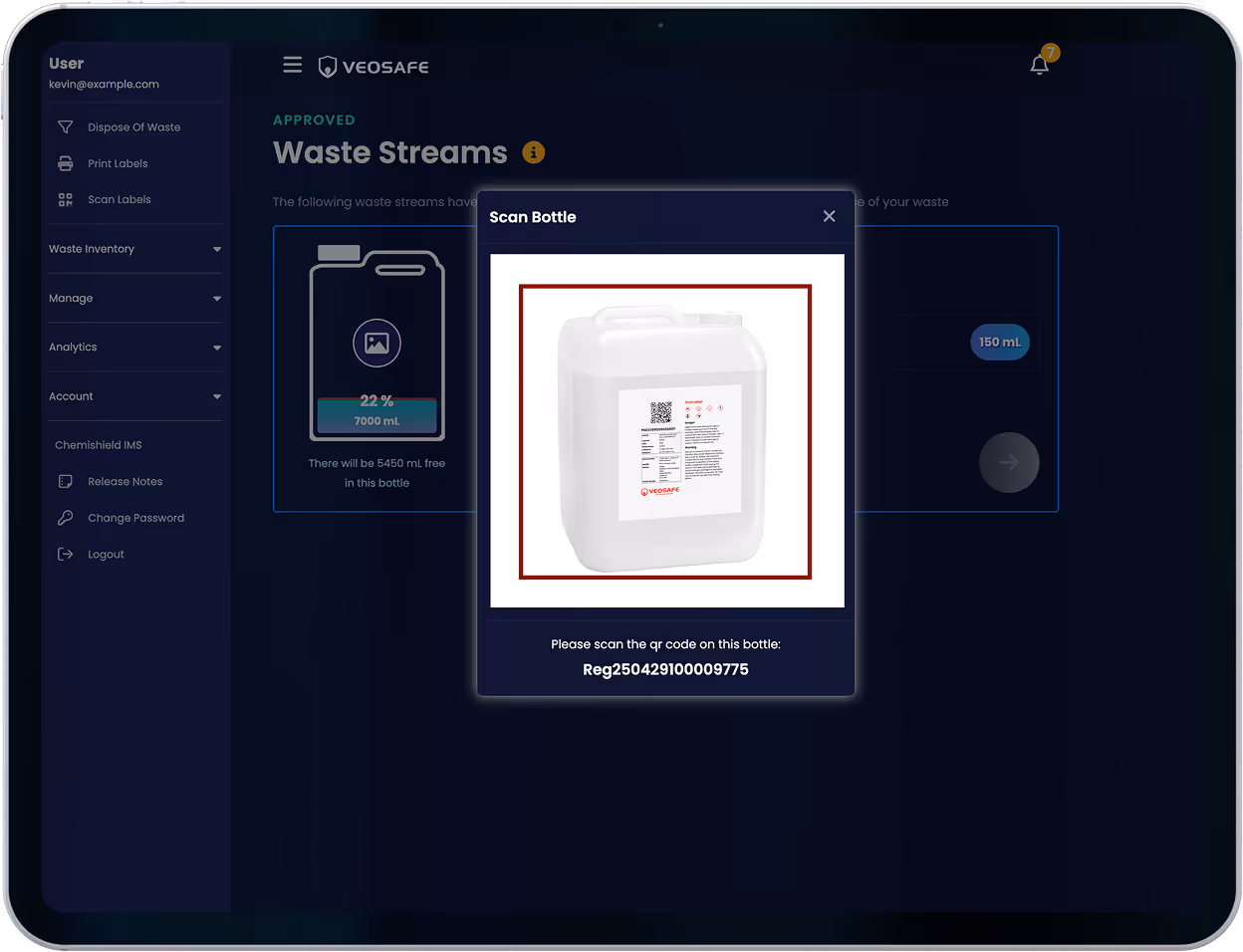Expand the Account menu
Viewport: 1243px width, 952px height.
click(134, 396)
